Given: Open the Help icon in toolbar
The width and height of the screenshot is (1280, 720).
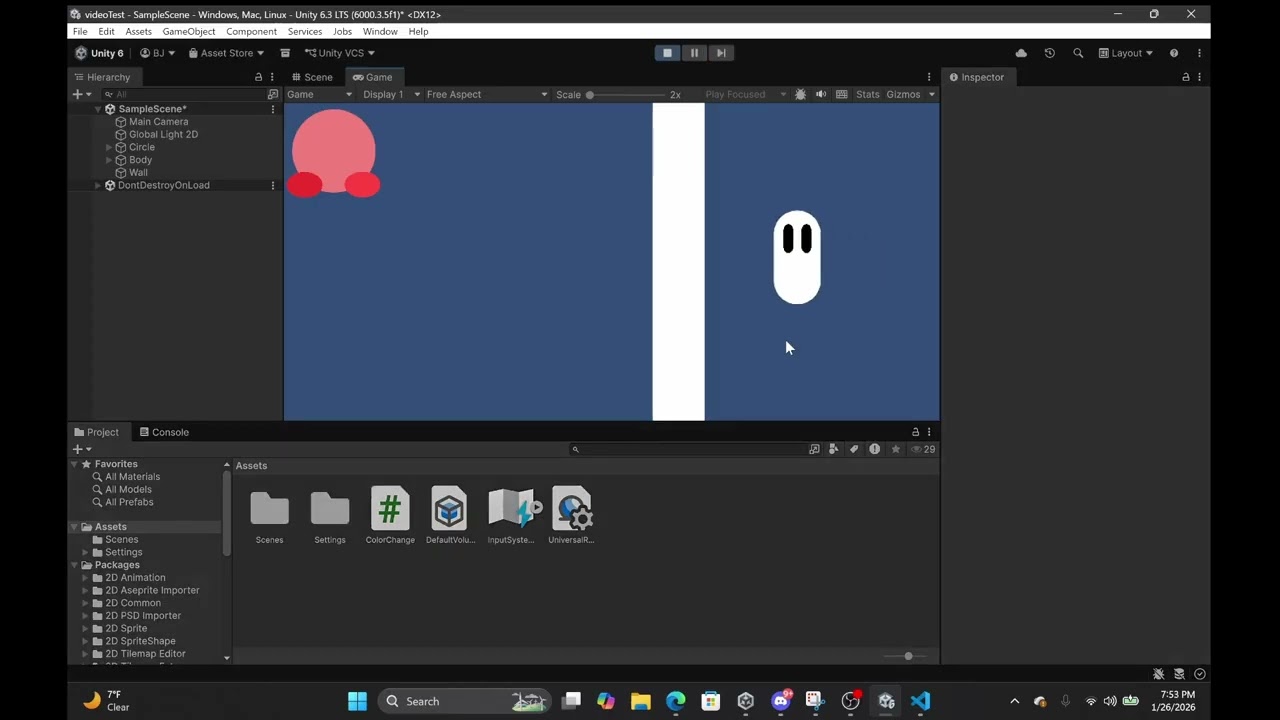Looking at the screenshot, I should (1174, 53).
